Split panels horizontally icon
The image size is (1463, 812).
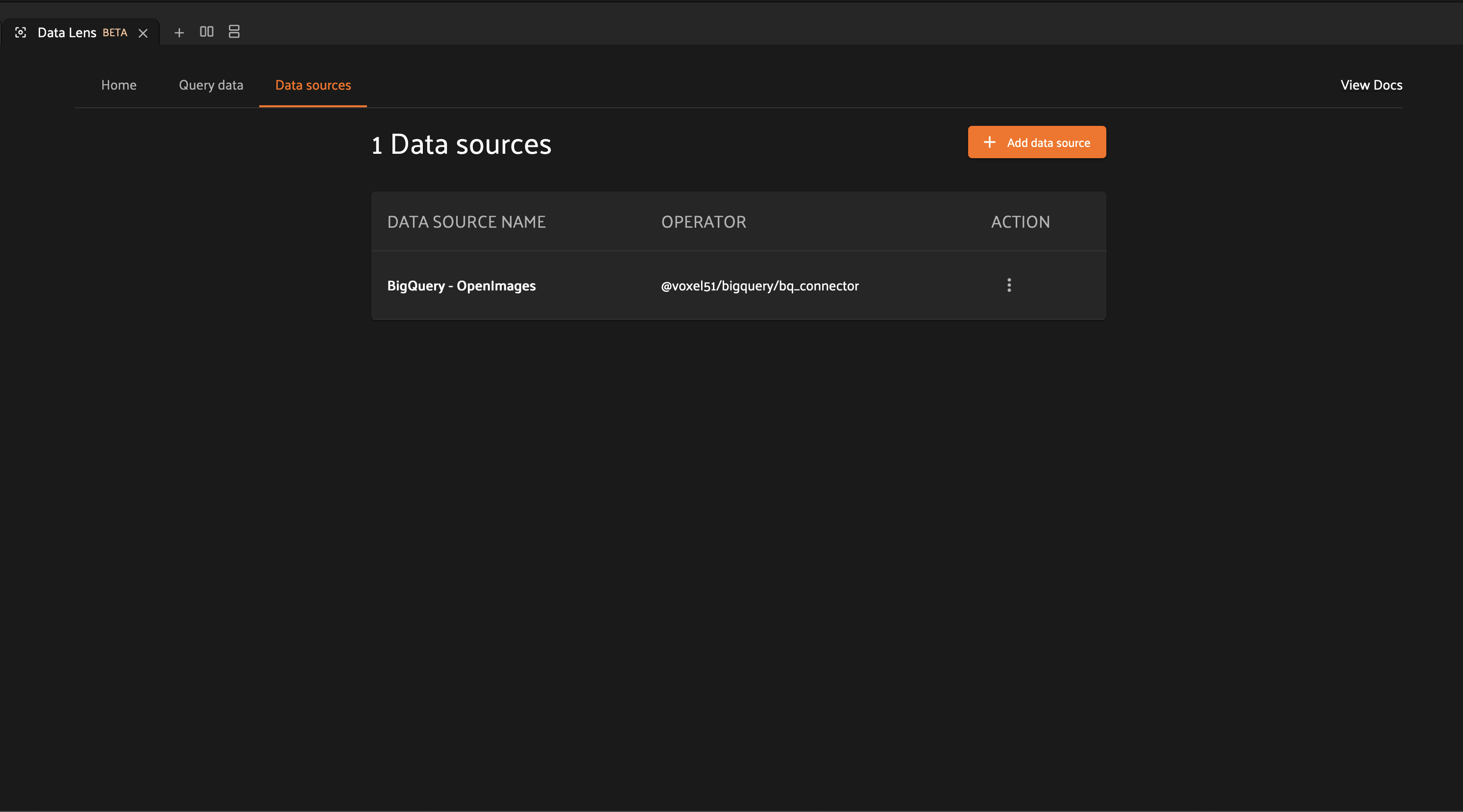pos(207,32)
